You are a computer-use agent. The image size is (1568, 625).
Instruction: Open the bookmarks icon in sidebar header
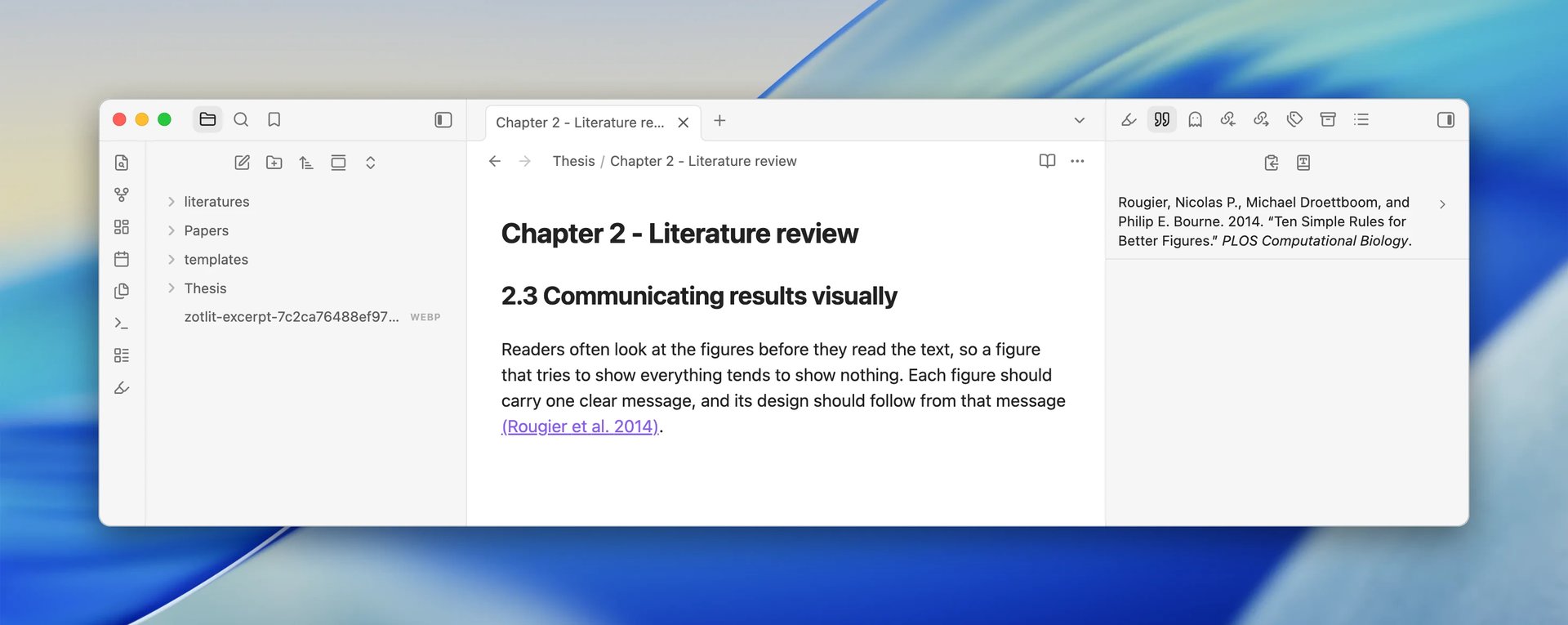pyautogui.click(x=274, y=119)
